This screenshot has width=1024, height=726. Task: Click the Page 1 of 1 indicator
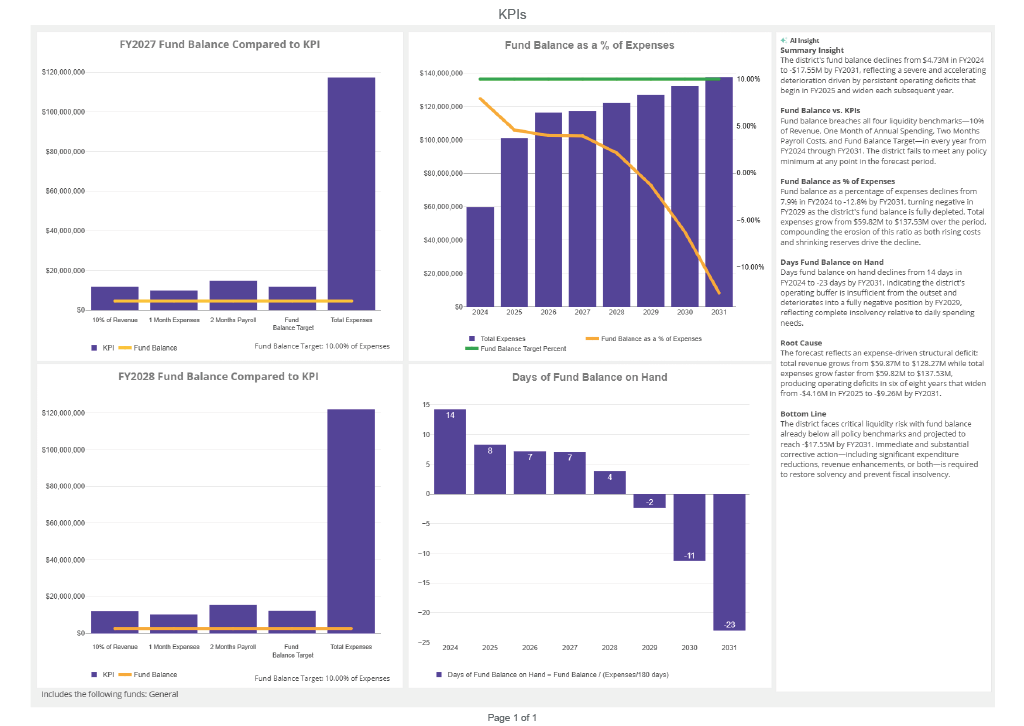pos(512,718)
